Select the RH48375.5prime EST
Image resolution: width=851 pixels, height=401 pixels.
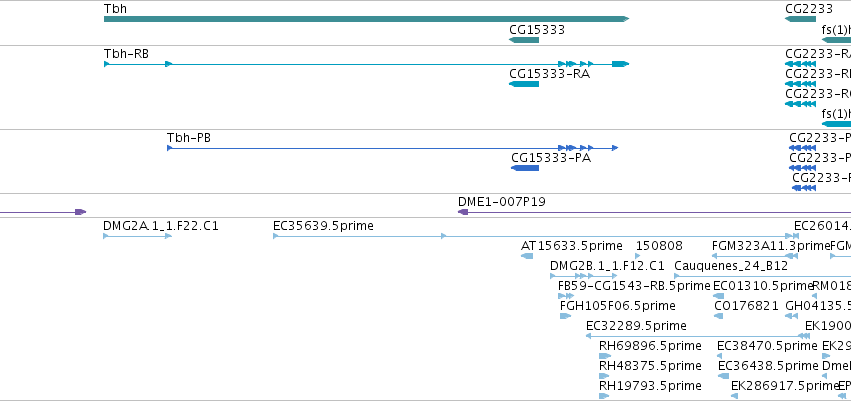pos(605,375)
